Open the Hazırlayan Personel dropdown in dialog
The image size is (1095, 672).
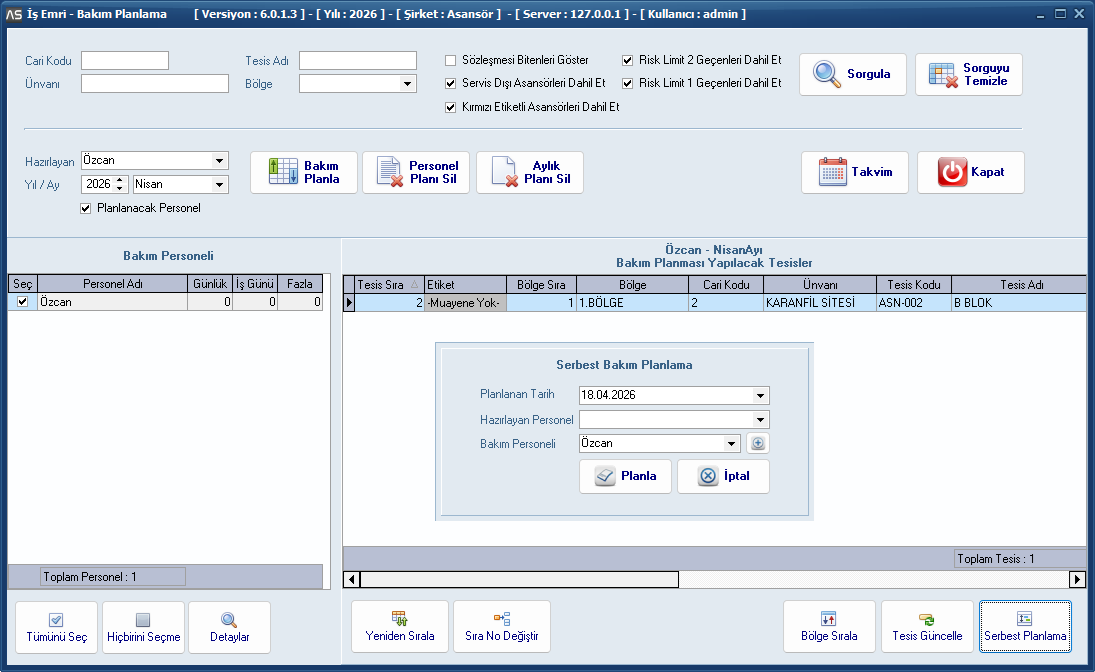(761, 420)
